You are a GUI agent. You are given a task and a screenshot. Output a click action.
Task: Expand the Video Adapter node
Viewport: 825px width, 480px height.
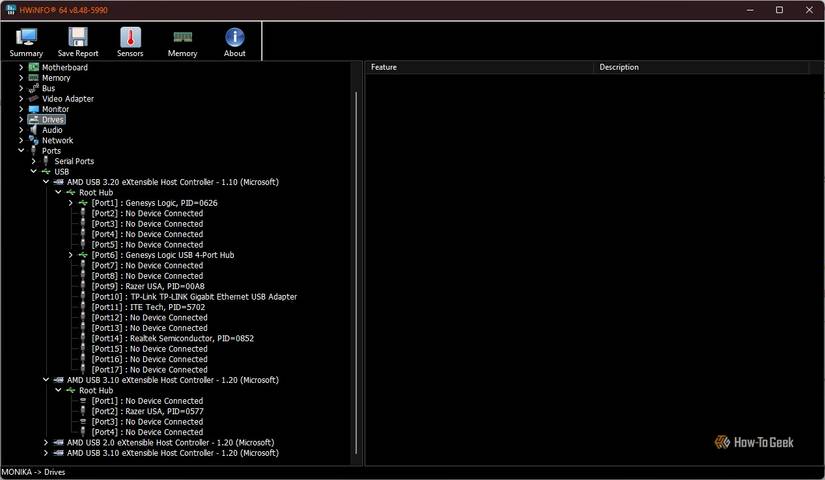tap(21, 98)
